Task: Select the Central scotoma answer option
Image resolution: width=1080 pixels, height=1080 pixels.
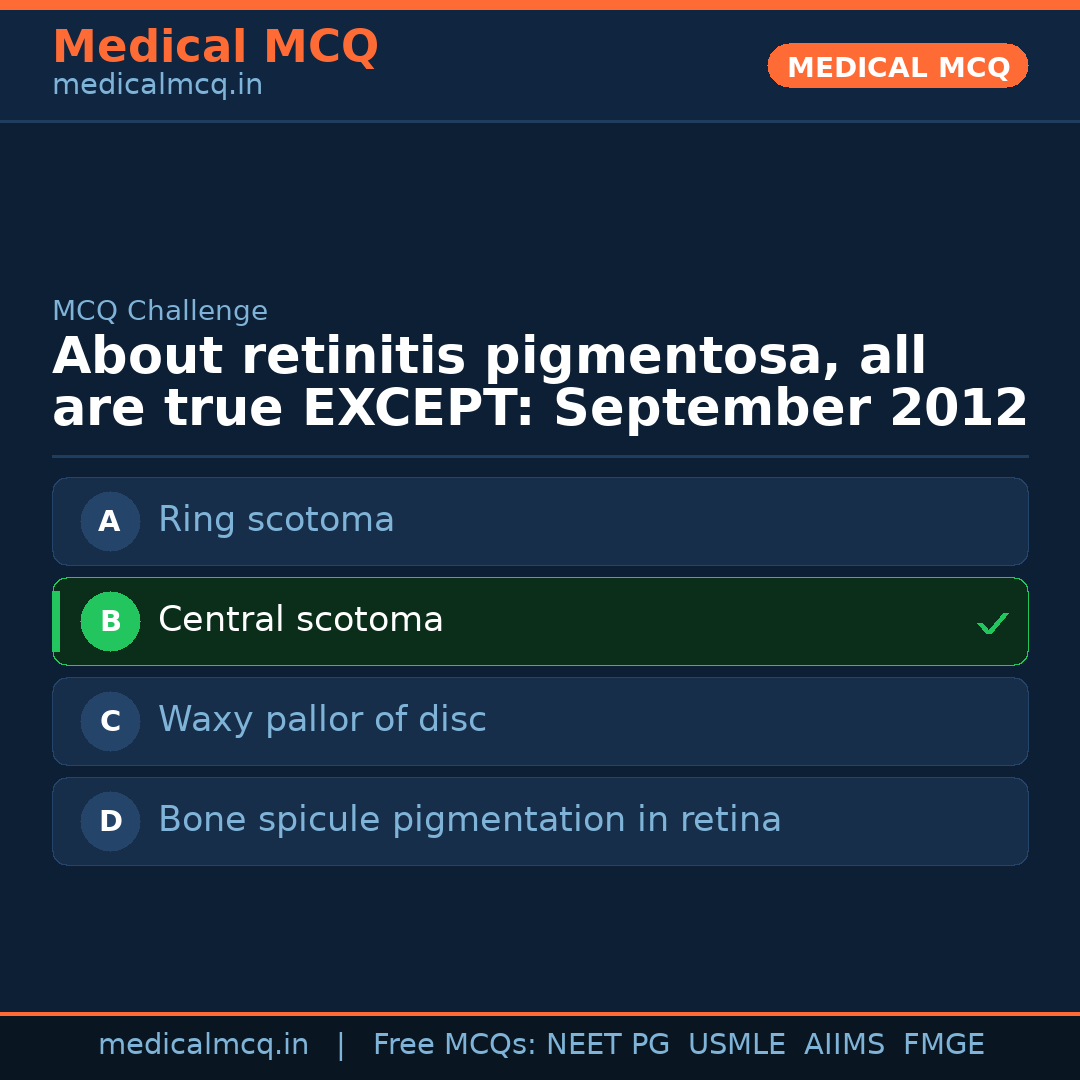Action: [540, 621]
